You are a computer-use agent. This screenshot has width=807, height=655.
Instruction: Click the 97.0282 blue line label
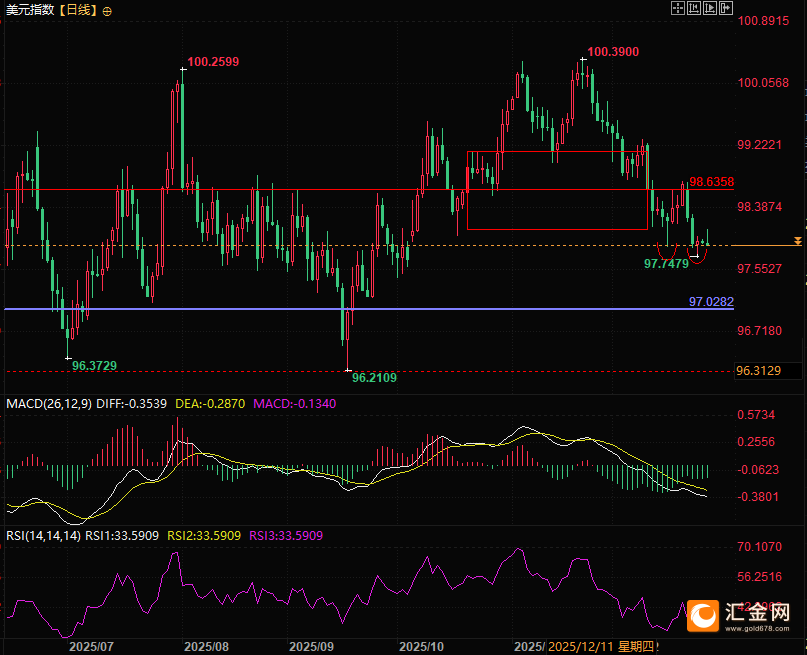pos(712,302)
